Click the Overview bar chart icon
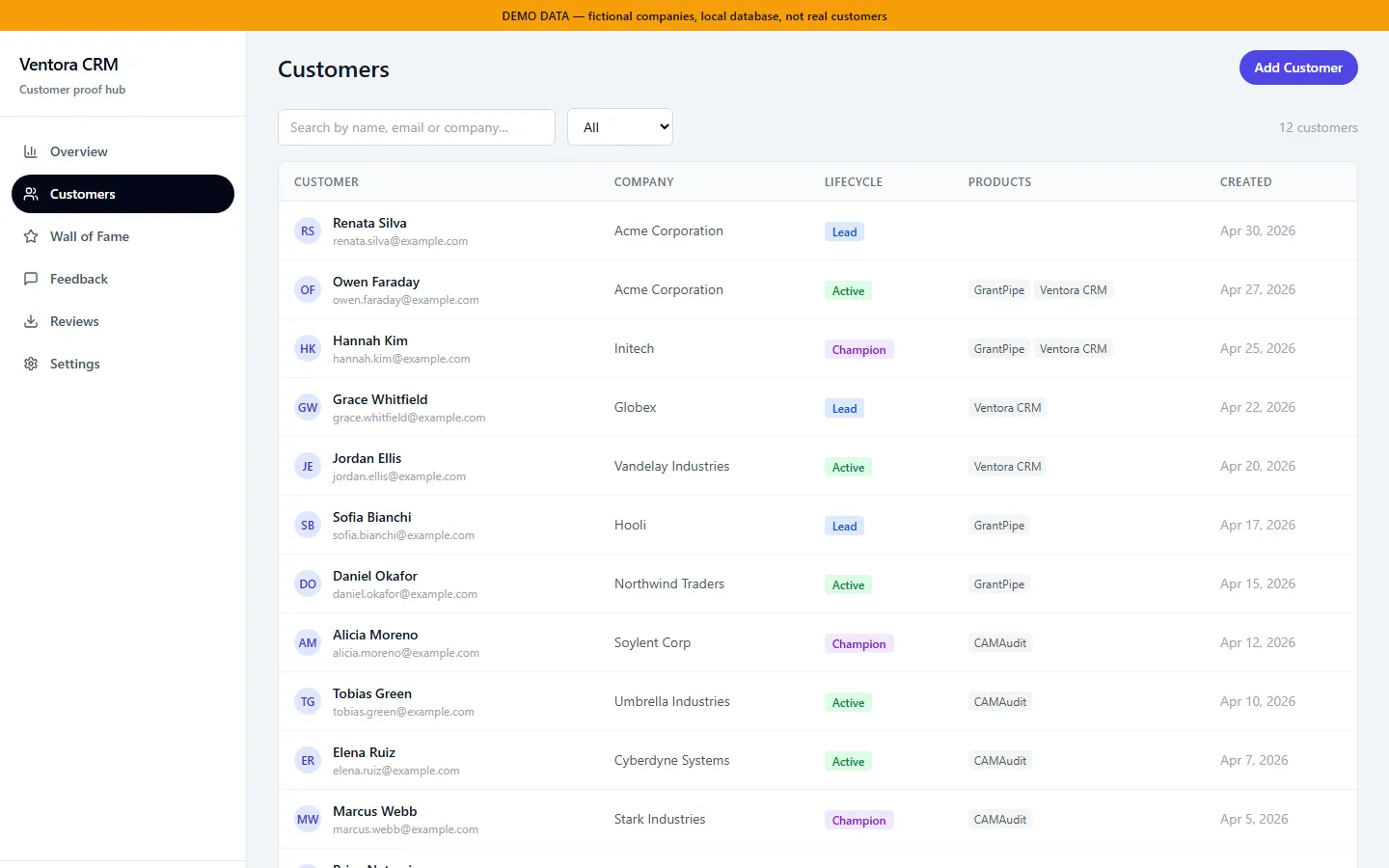 (x=31, y=151)
